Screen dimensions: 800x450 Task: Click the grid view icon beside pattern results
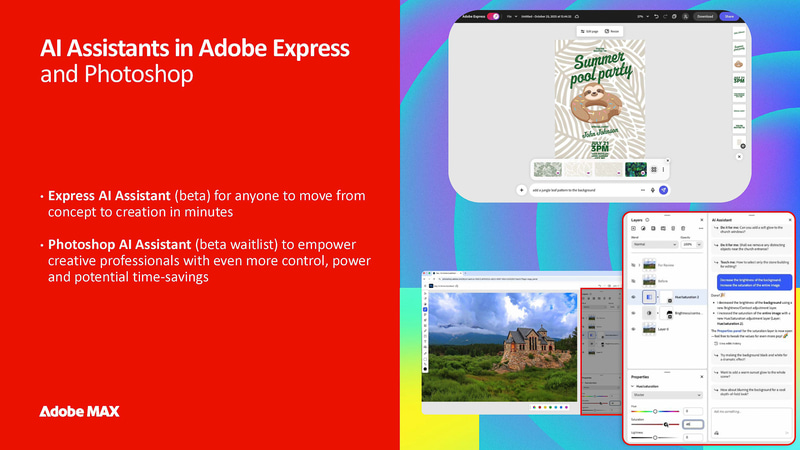click(x=654, y=169)
